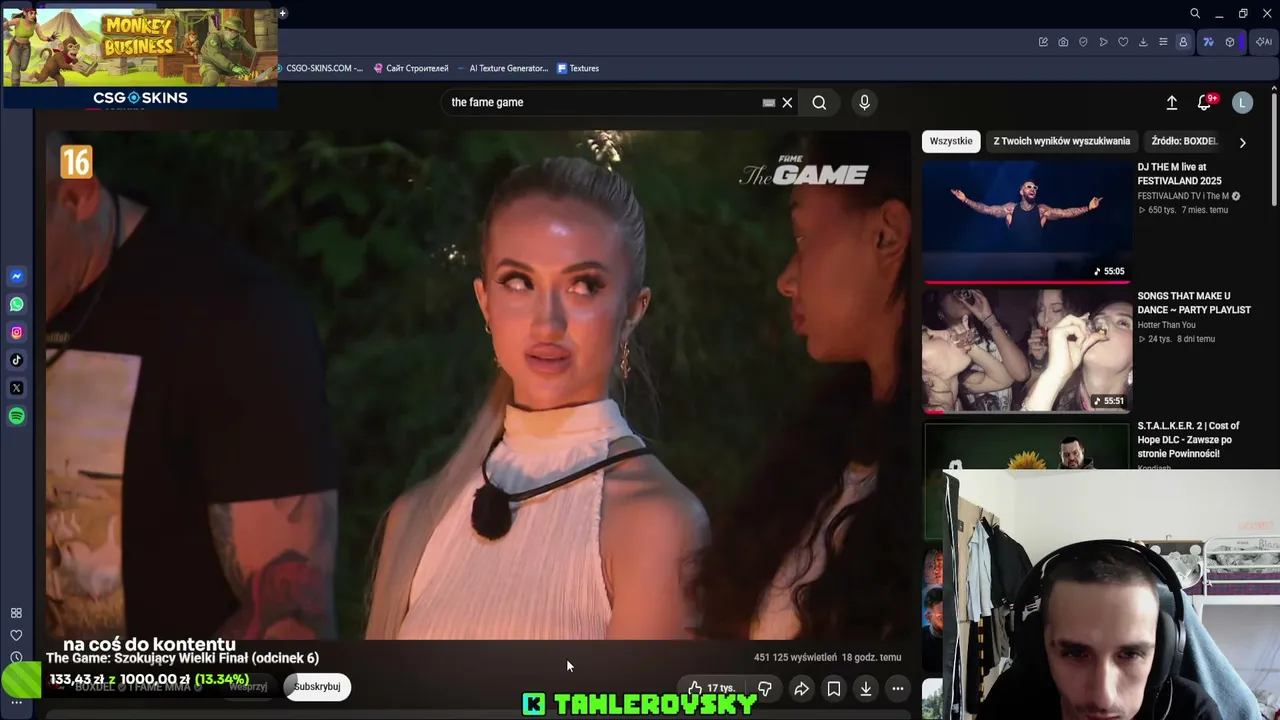Click the send/flow arrow toolbar icon
This screenshot has width=1280, height=720.
pyautogui.click(x=1103, y=42)
